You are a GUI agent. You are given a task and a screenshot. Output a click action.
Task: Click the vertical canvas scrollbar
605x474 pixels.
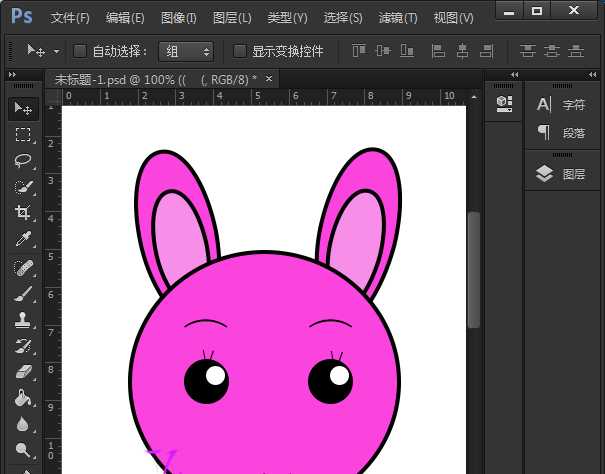(474, 270)
